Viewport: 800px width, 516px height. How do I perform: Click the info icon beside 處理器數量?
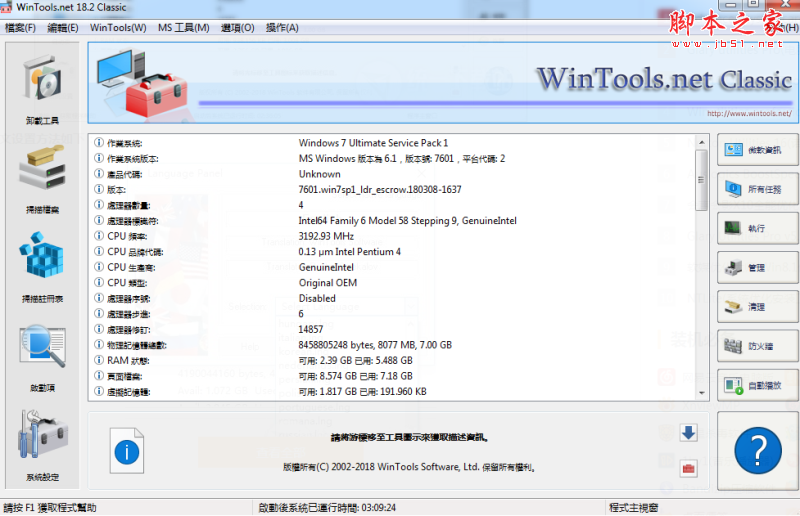[x=99, y=205]
